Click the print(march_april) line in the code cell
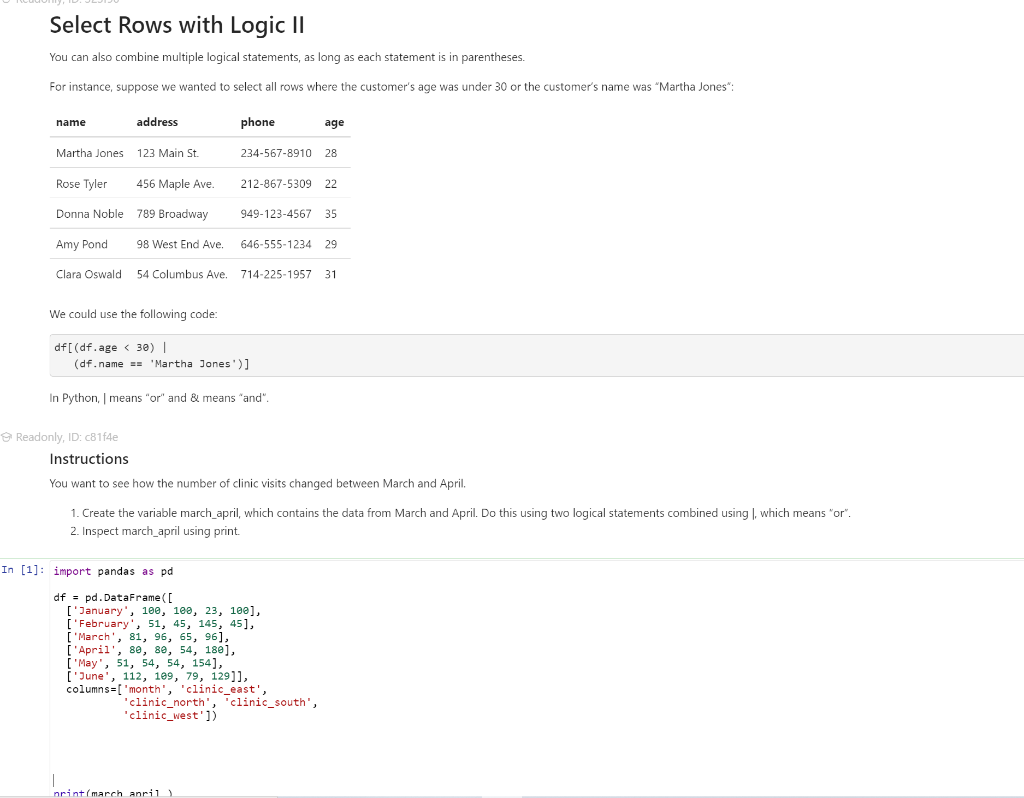Viewport: 1024px width, 798px height. tap(114, 793)
